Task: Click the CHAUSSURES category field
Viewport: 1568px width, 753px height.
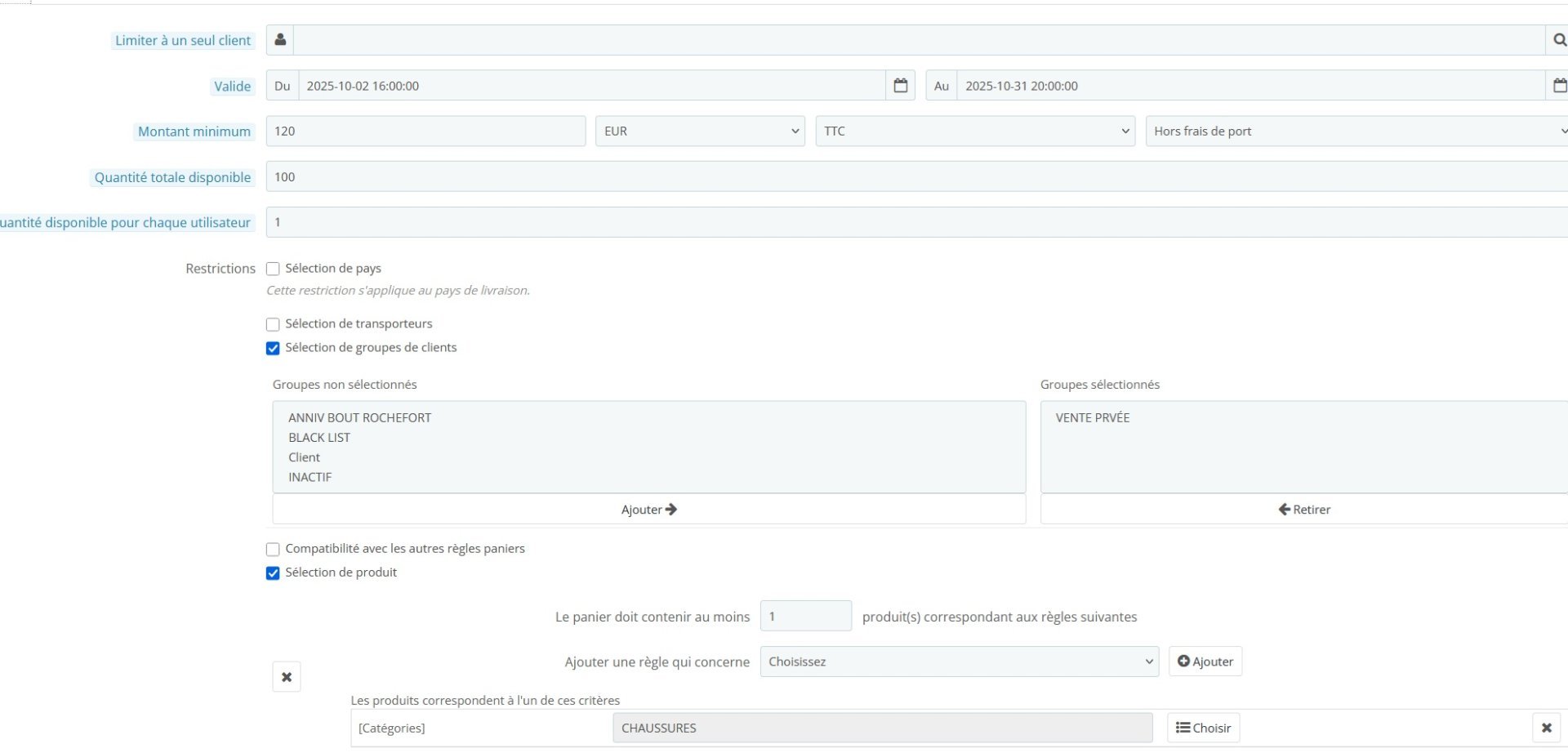Action: click(x=883, y=728)
